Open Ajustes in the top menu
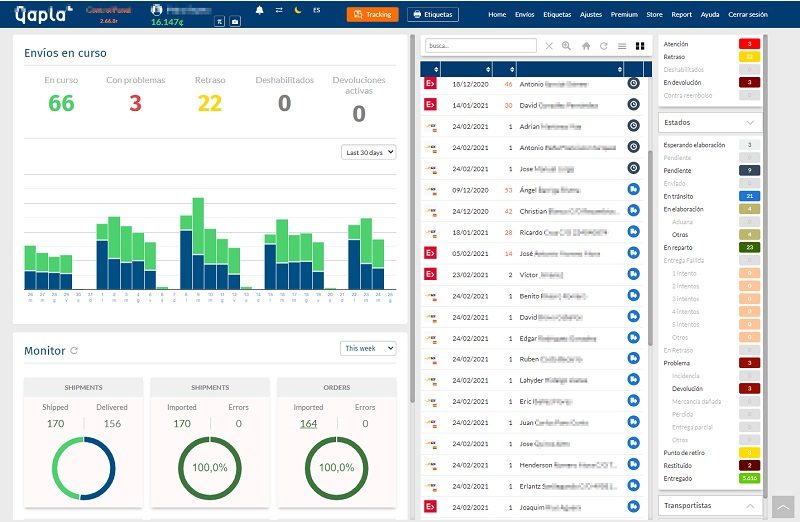The height and width of the screenshot is (522, 800). (x=591, y=14)
